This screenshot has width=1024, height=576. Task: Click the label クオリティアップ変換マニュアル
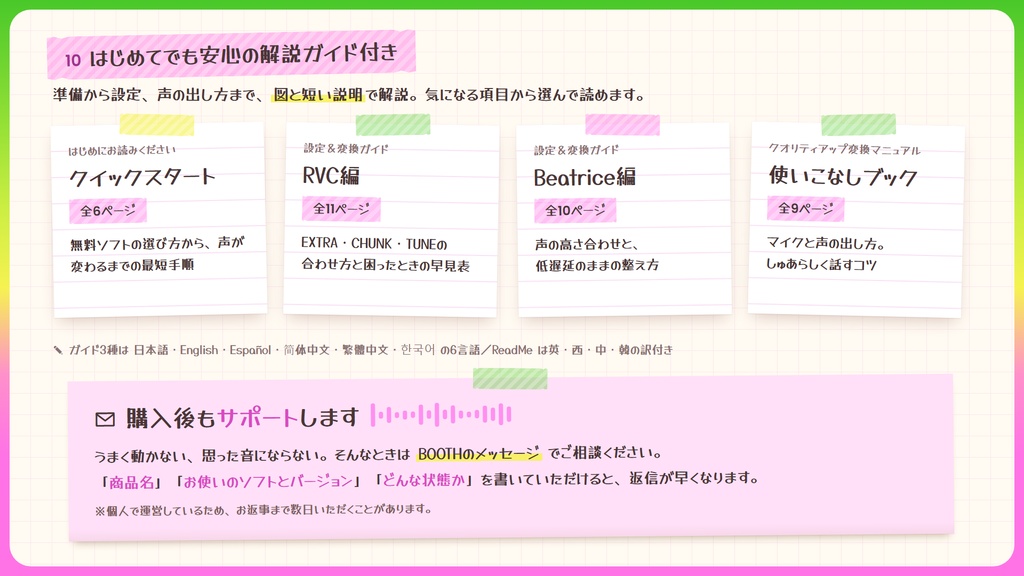[x=844, y=150]
